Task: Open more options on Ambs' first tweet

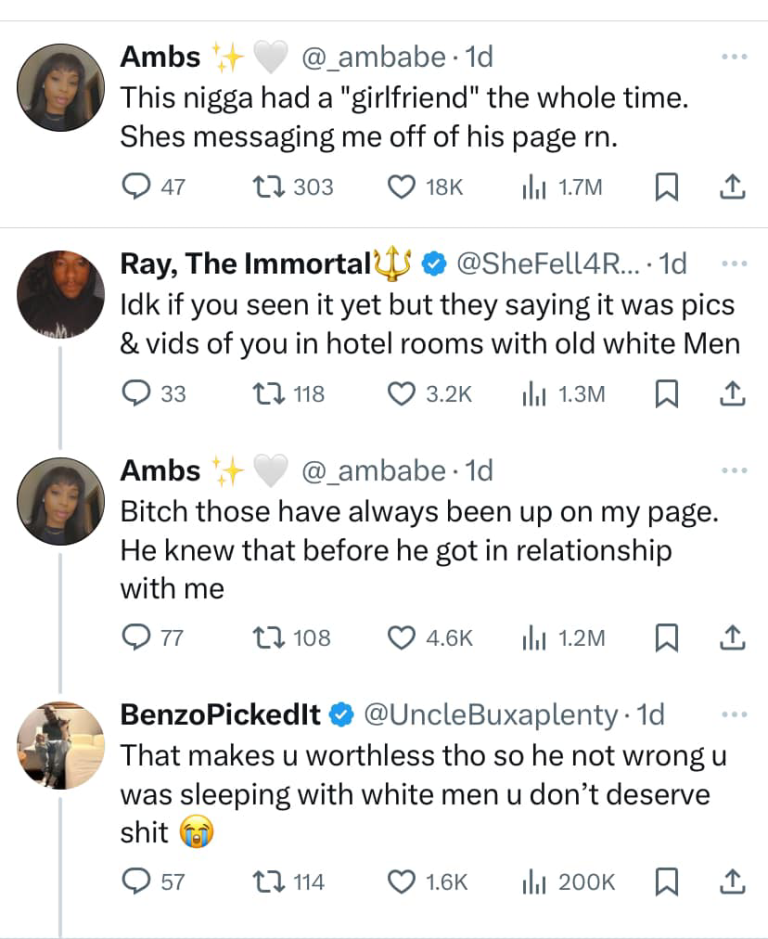Action: (734, 58)
